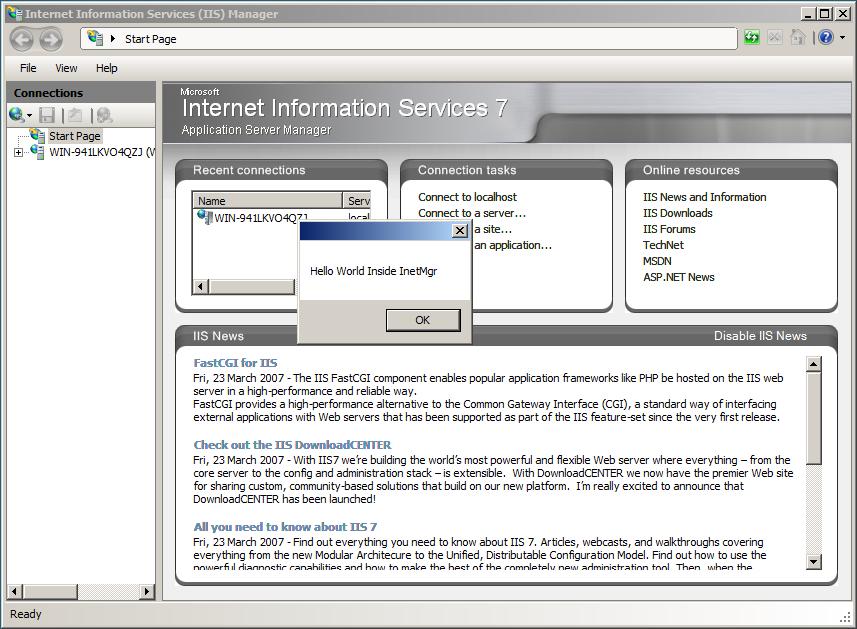
Task: Click the Home icon in the toolbar
Action: pos(798,37)
